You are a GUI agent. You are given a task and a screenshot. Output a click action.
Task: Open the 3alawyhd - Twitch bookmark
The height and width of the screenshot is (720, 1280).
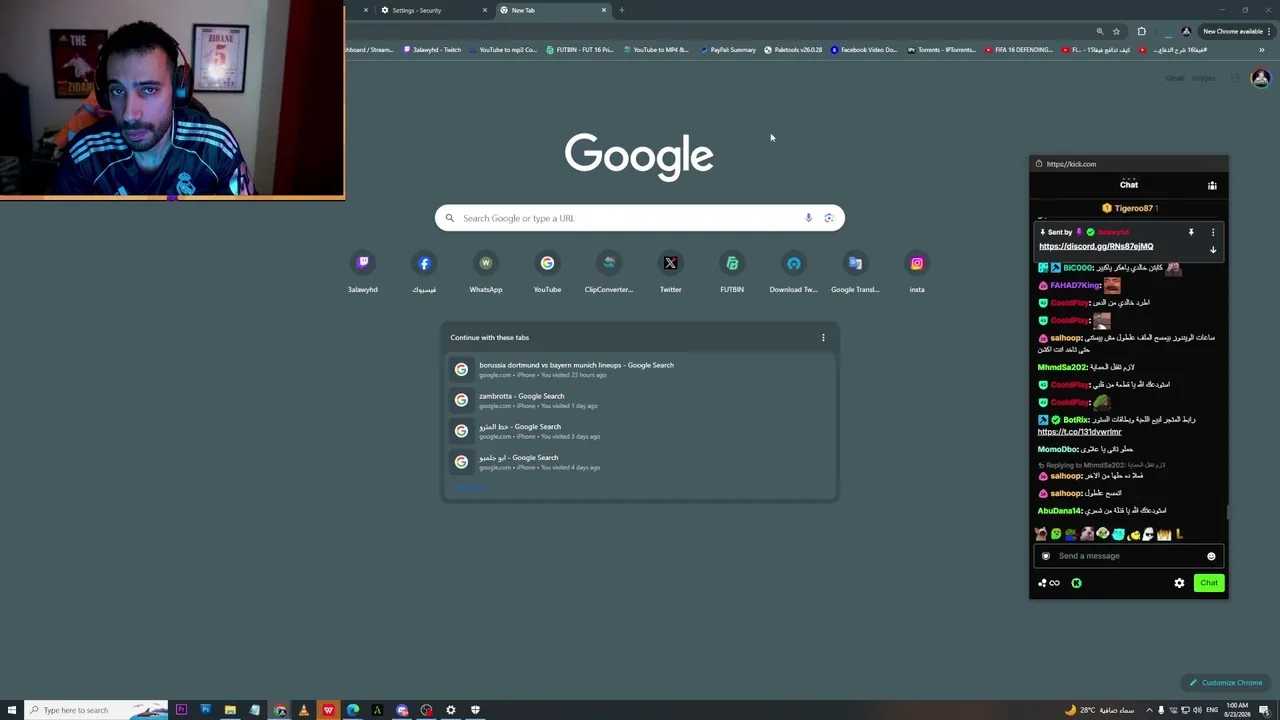[432, 50]
